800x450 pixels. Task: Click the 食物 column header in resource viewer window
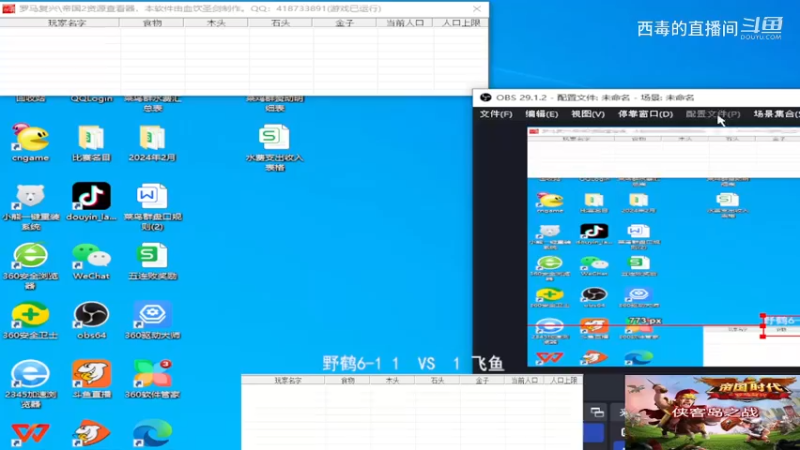click(x=152, y=23)
